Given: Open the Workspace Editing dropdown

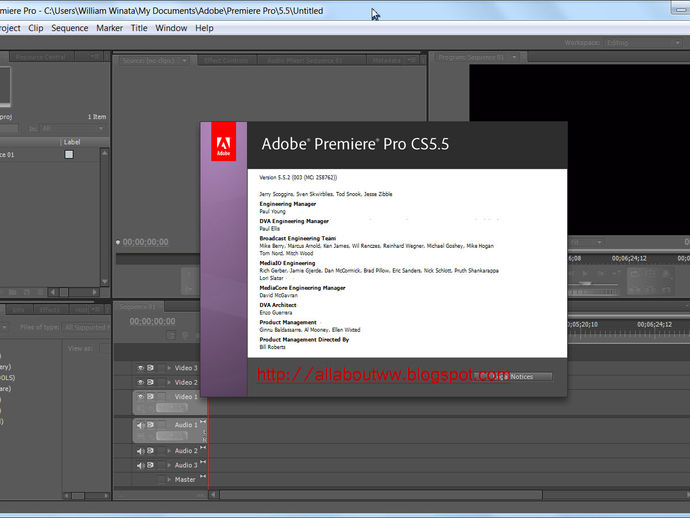Looking at the screenshot, I should (x=643, y=43).
